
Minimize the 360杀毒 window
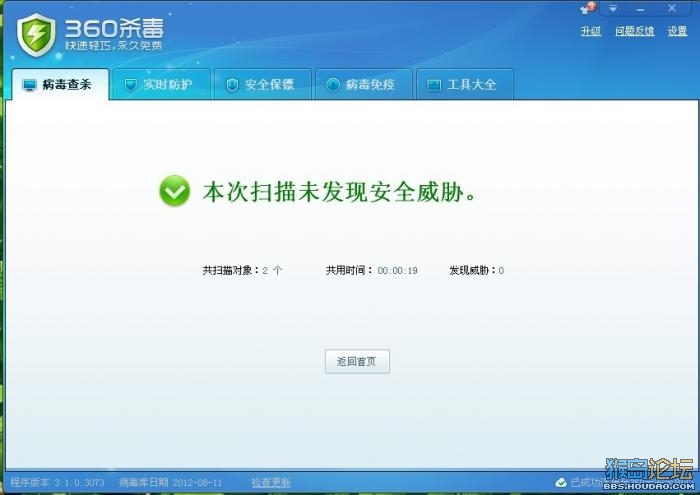pos(641,9)
